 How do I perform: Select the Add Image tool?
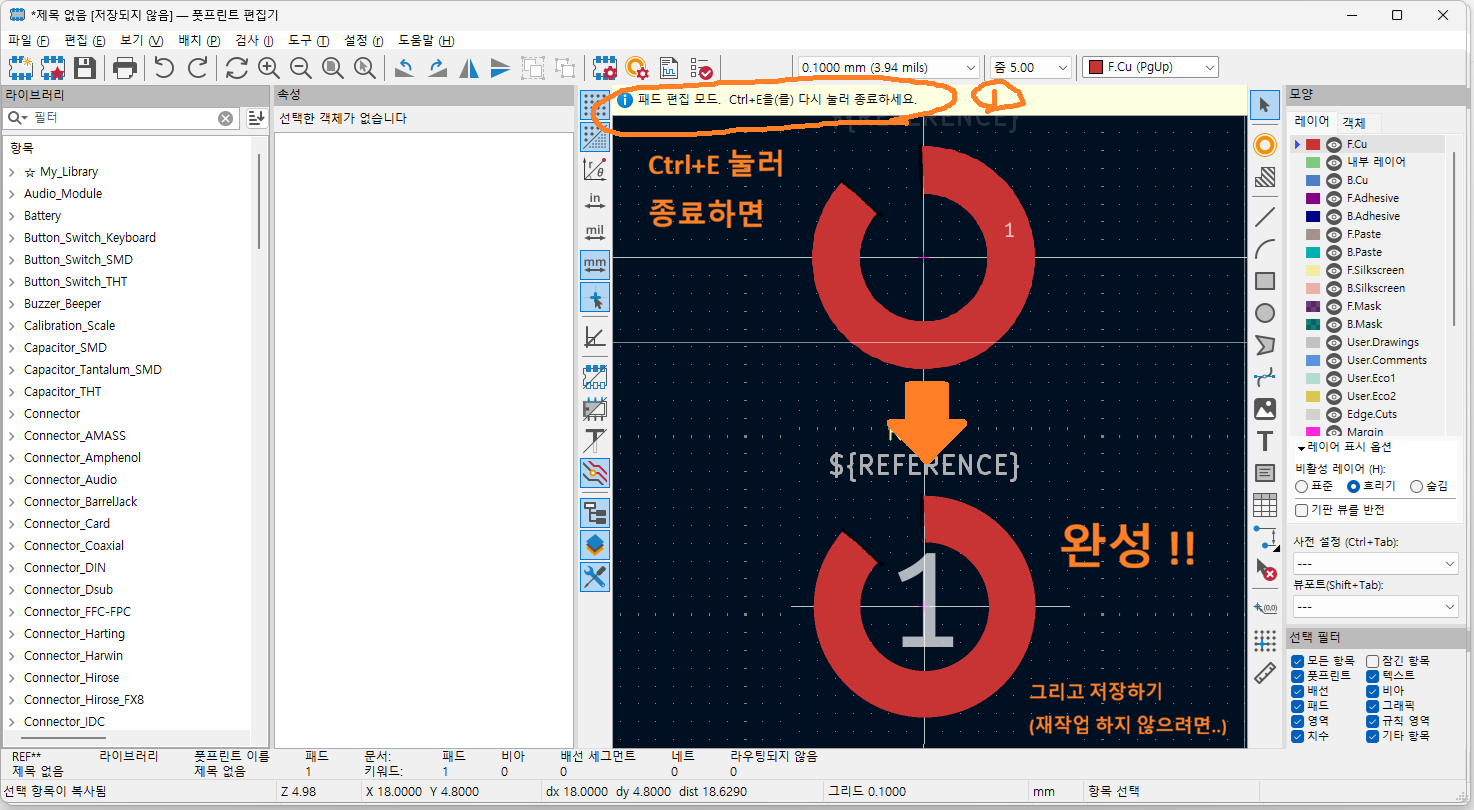[1265, 409]
